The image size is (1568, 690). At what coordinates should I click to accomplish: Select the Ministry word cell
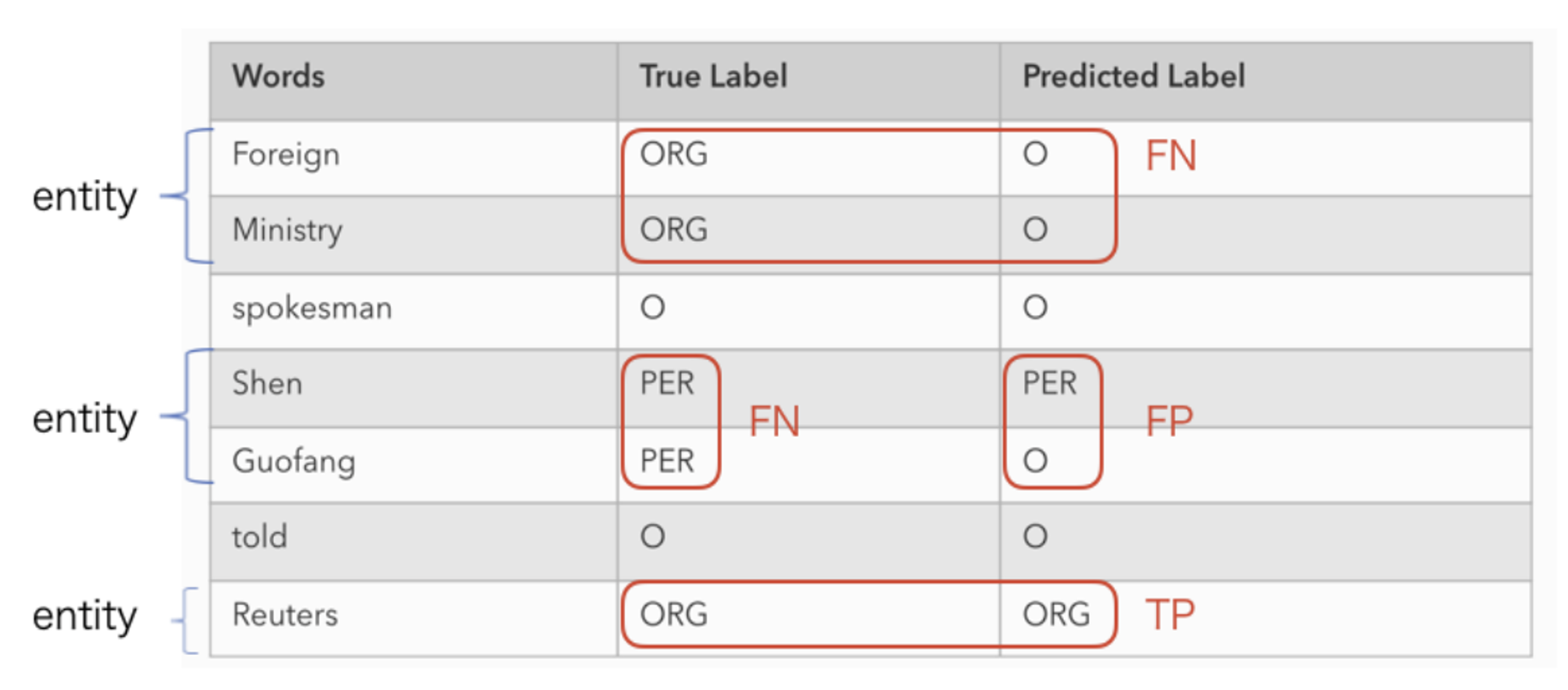(x=414, y=234)
